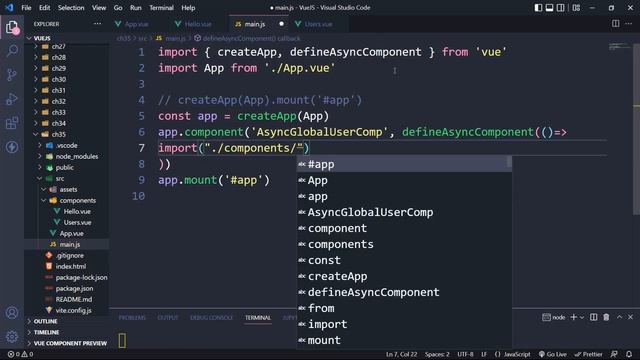Open the Terminal menu

pos(161,8)
